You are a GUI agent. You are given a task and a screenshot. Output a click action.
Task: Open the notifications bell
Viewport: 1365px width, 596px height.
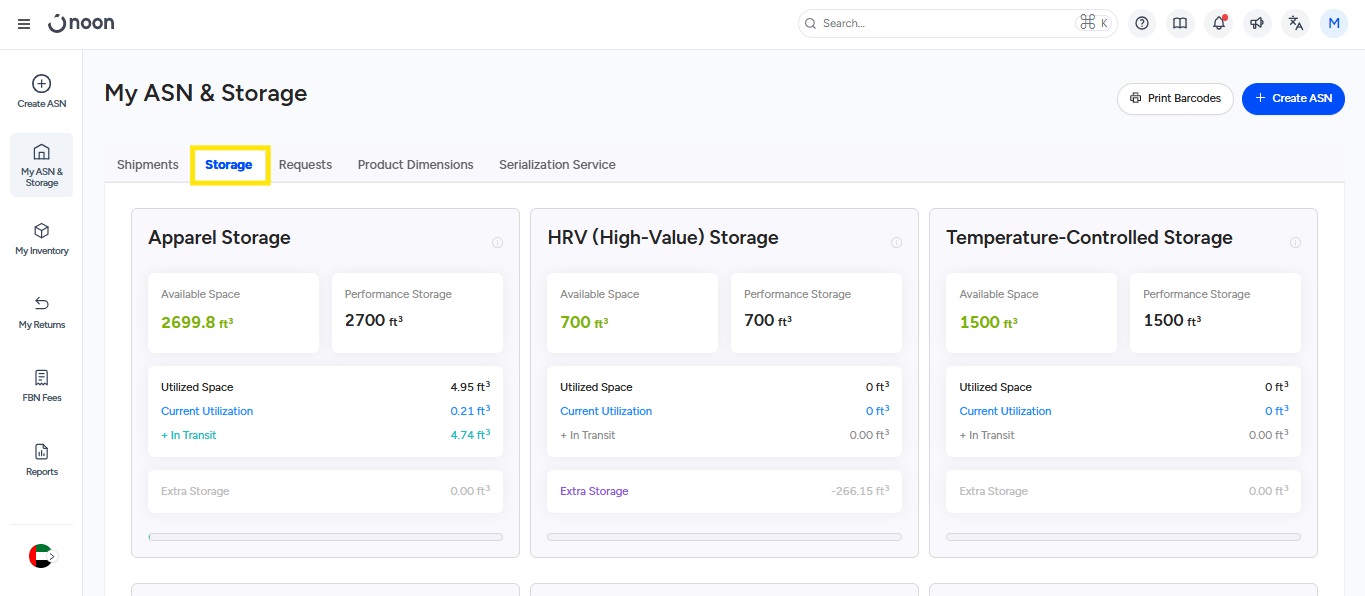(1218, 24)
